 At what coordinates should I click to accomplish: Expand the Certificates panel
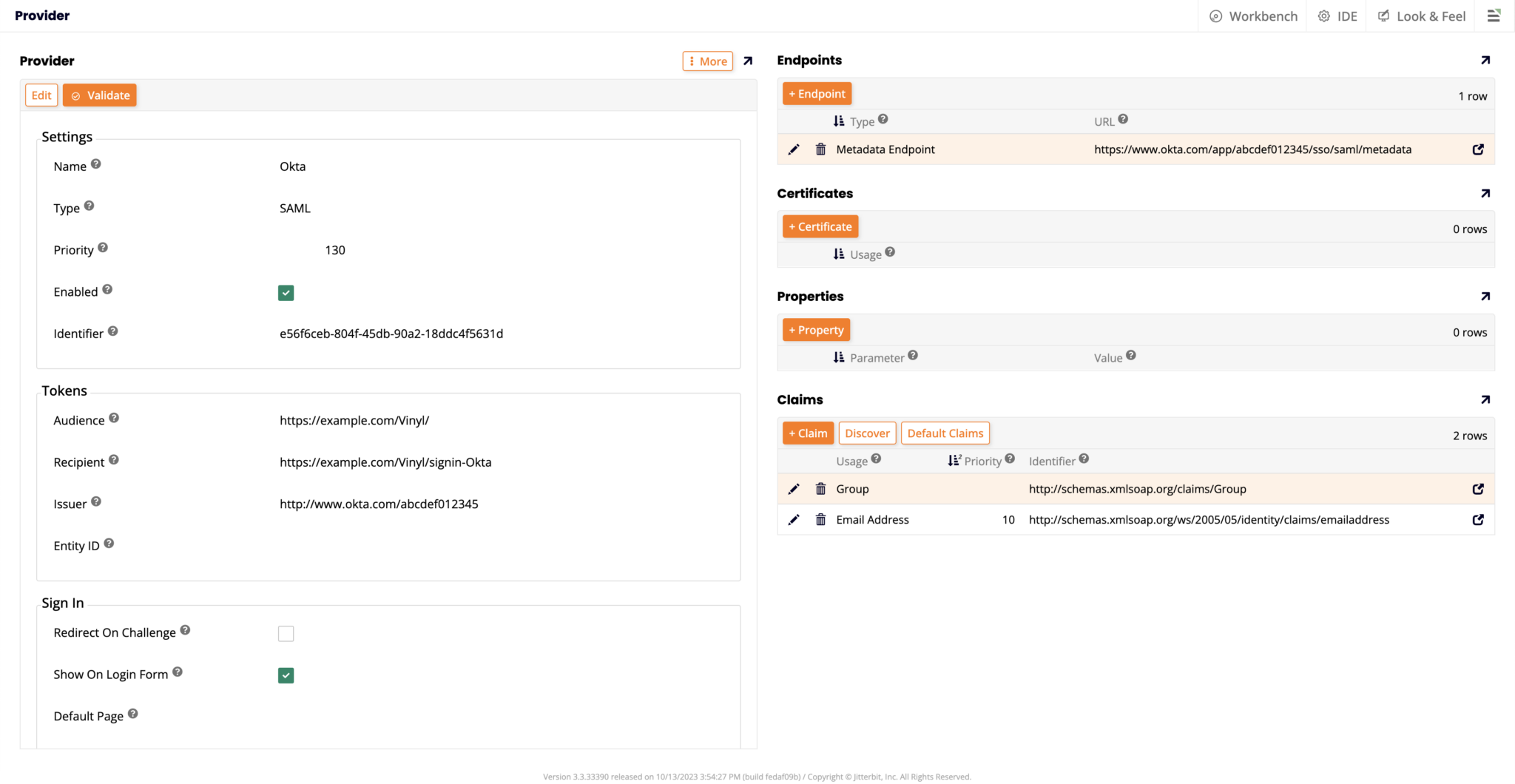click(x=1485, y=193)
